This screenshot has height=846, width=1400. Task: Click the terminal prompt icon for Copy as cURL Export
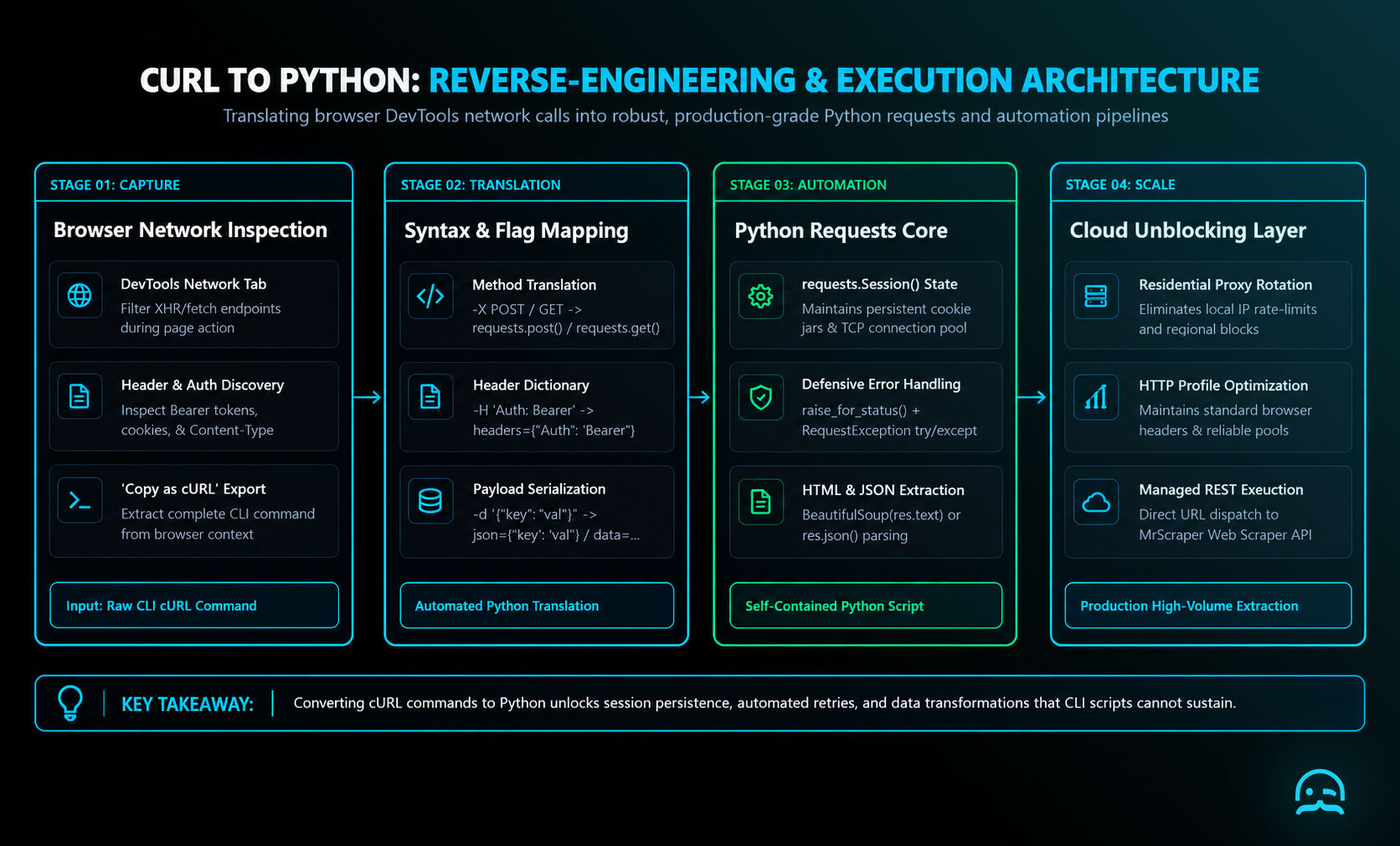coord(80,501)
